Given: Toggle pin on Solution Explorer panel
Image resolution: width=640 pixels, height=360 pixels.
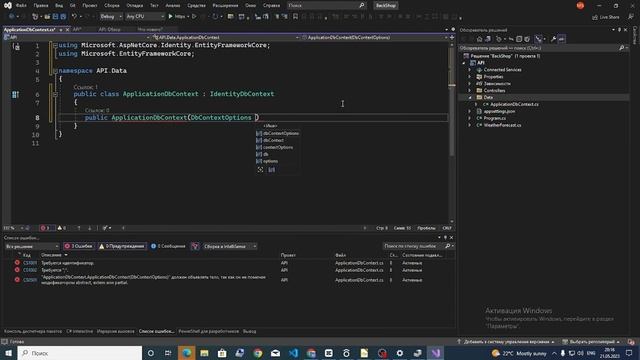Looking at the screenshot, I should coord(619,30).
